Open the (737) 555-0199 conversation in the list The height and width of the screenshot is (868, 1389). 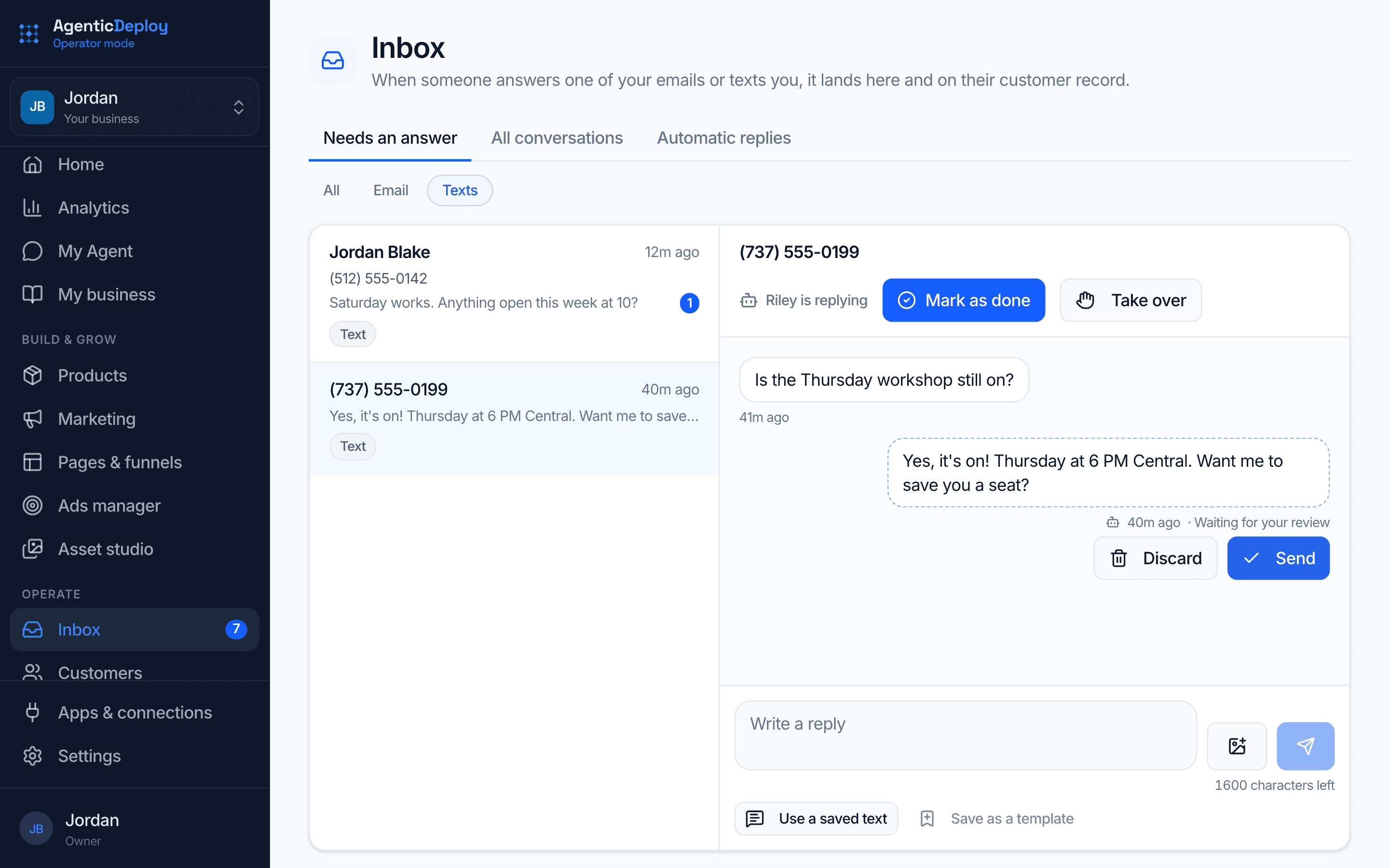click(x=514, y=419)
